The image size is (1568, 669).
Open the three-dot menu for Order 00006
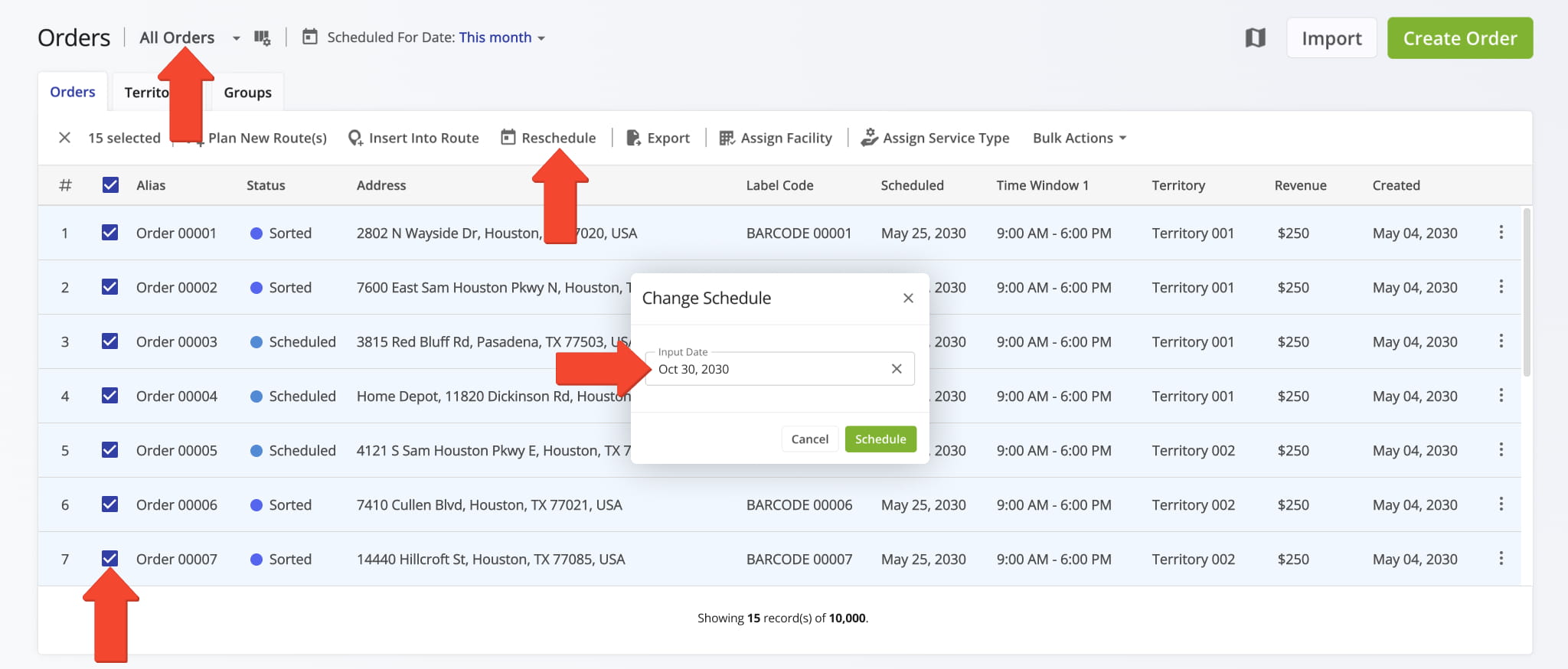coord(1501,504)
